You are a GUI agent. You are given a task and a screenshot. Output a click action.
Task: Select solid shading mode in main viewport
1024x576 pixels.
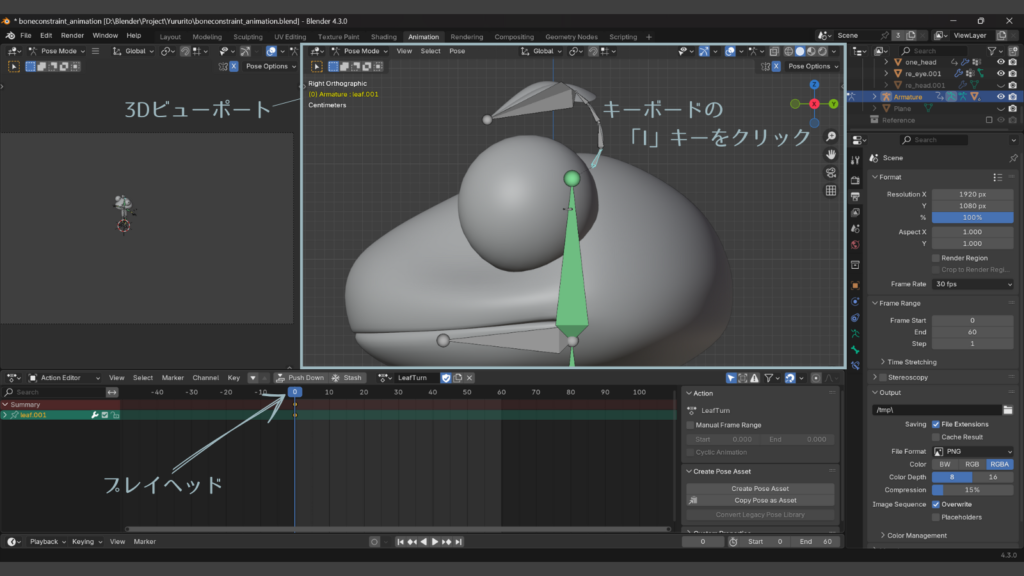(x=800, y=51)
